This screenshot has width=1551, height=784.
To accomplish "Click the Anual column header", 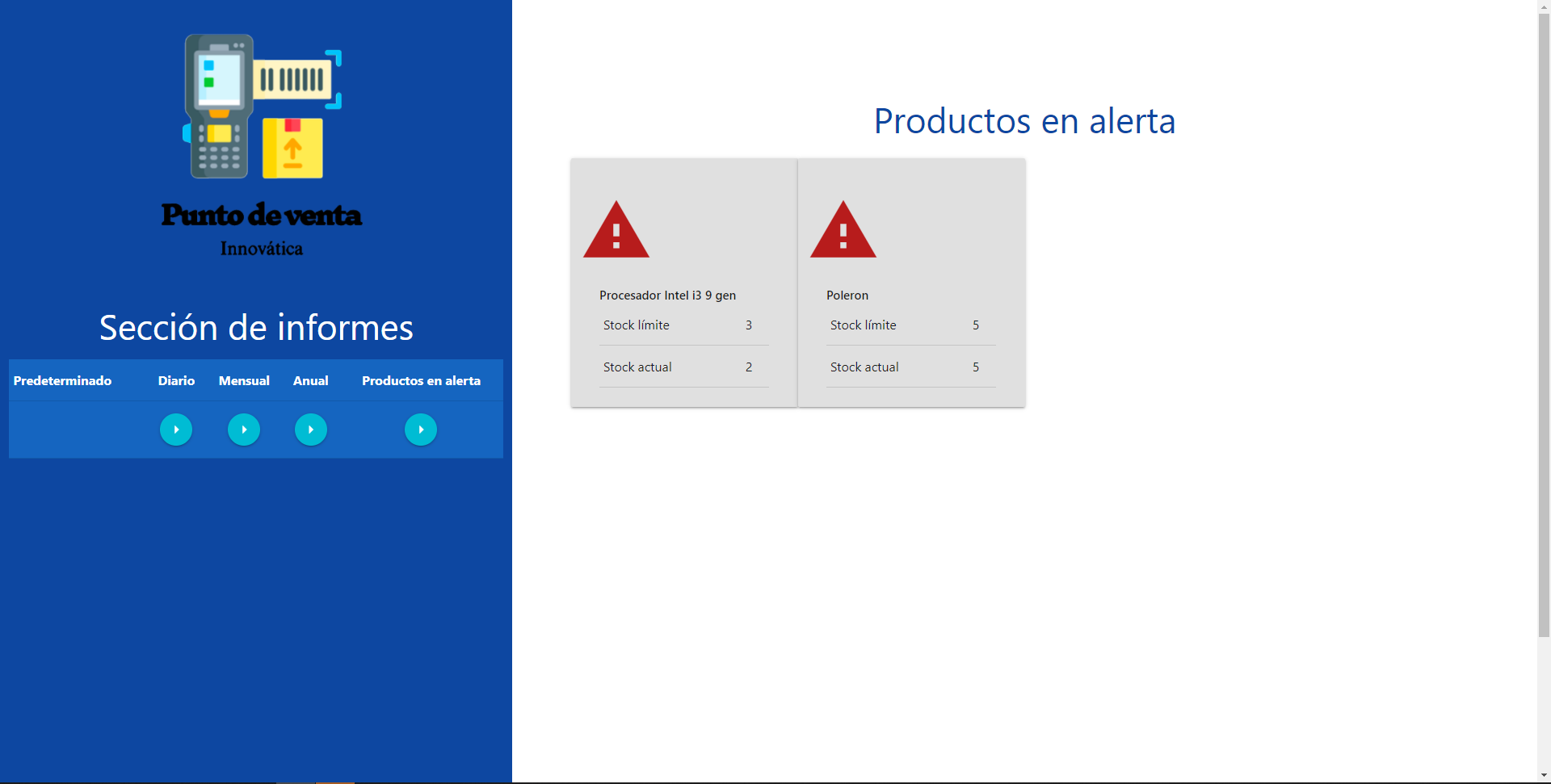I will (311, 381).
